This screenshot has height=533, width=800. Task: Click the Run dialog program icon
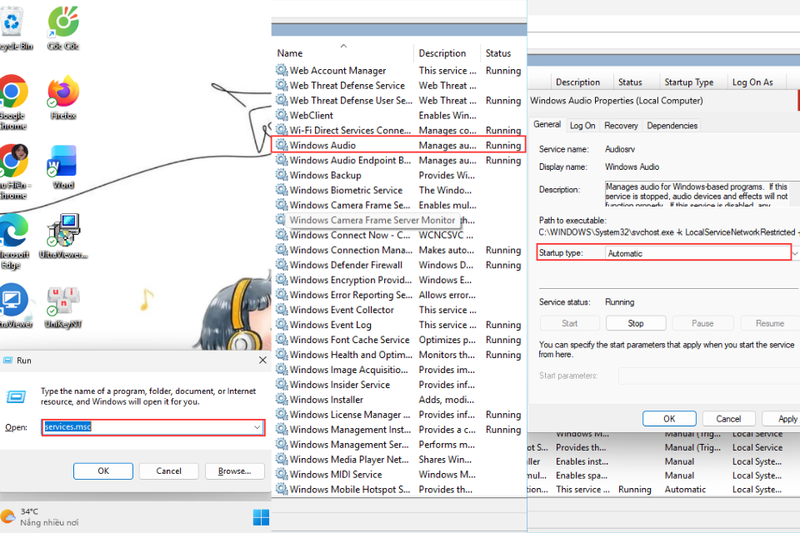click(x=16, y=396)
